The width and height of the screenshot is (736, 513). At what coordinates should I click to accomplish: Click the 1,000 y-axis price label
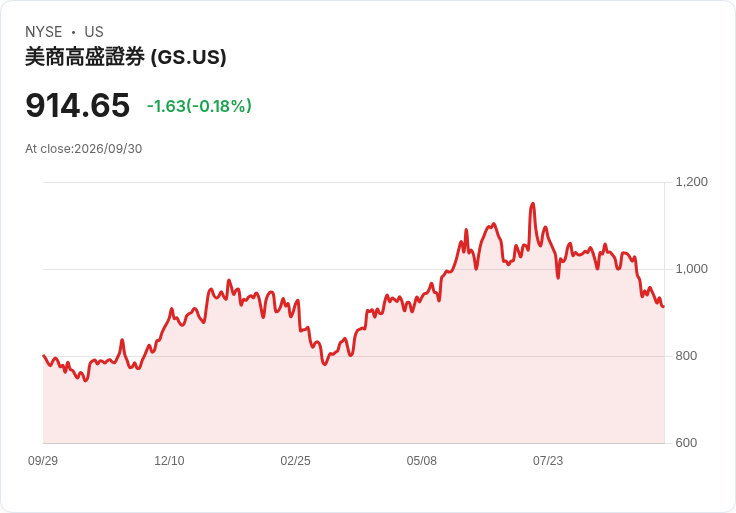pyautogui.click(x=691, y=269)
